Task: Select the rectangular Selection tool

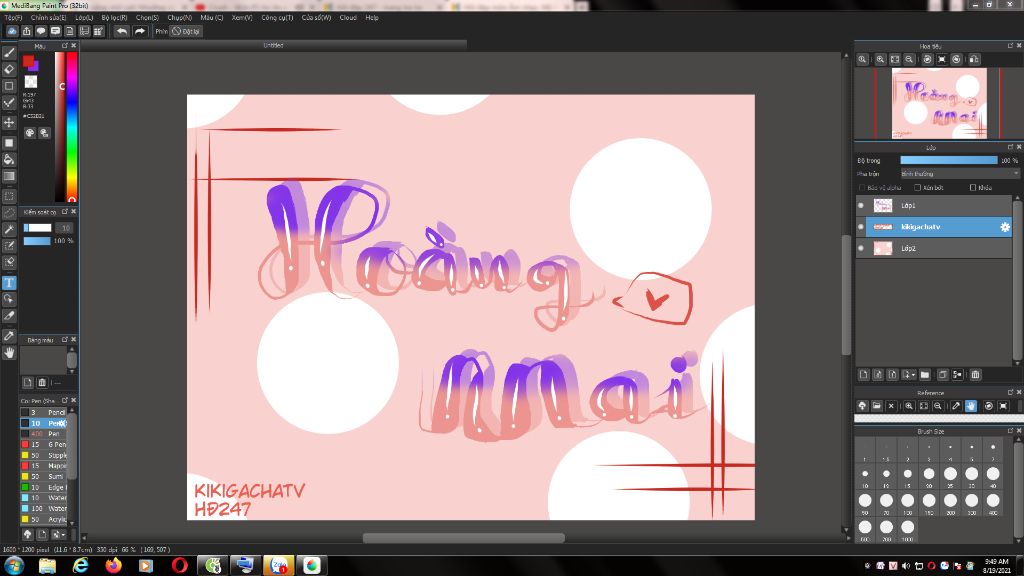Action: [x=9, y=196]
